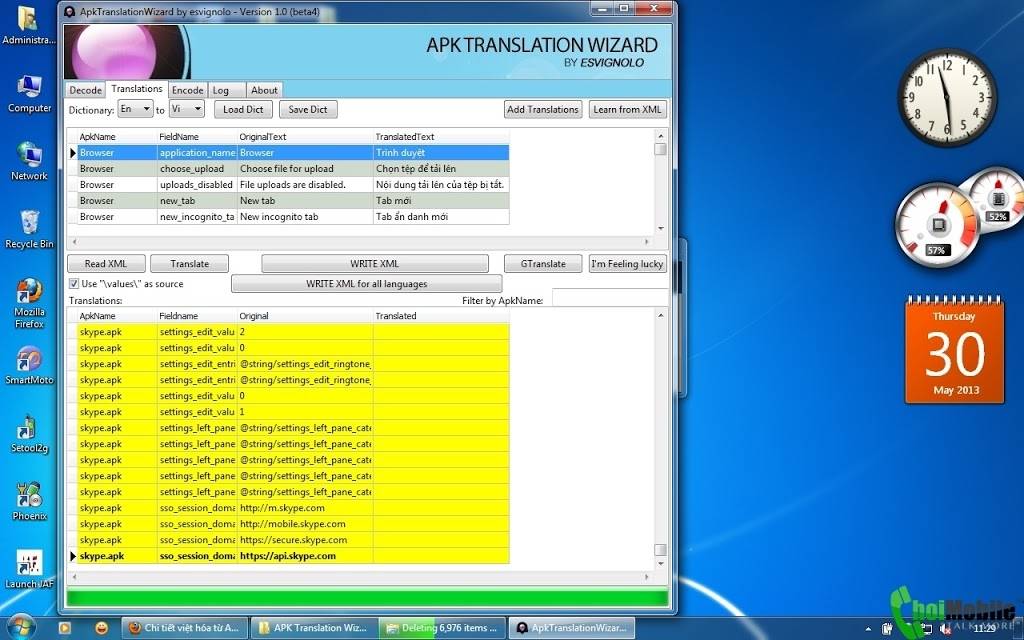Open the Network desktop icon
Screen dimensions: 1024x640
(29, 162)
